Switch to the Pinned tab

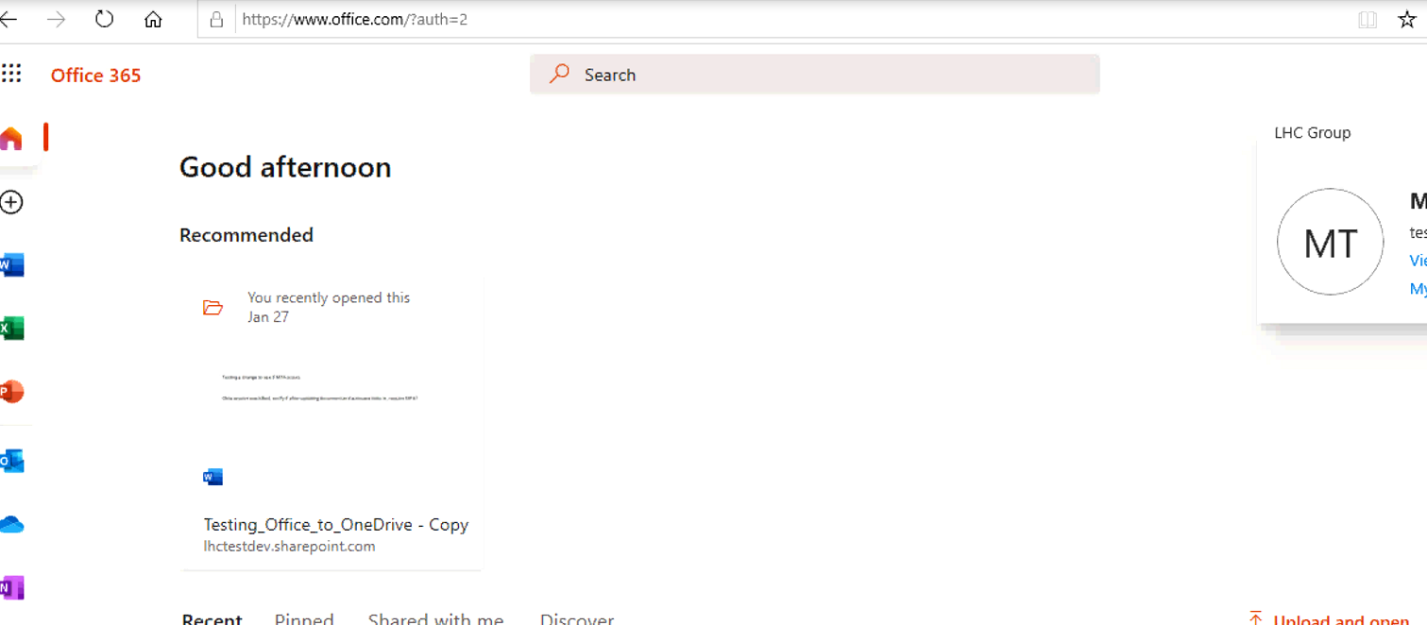click(304, 619)
